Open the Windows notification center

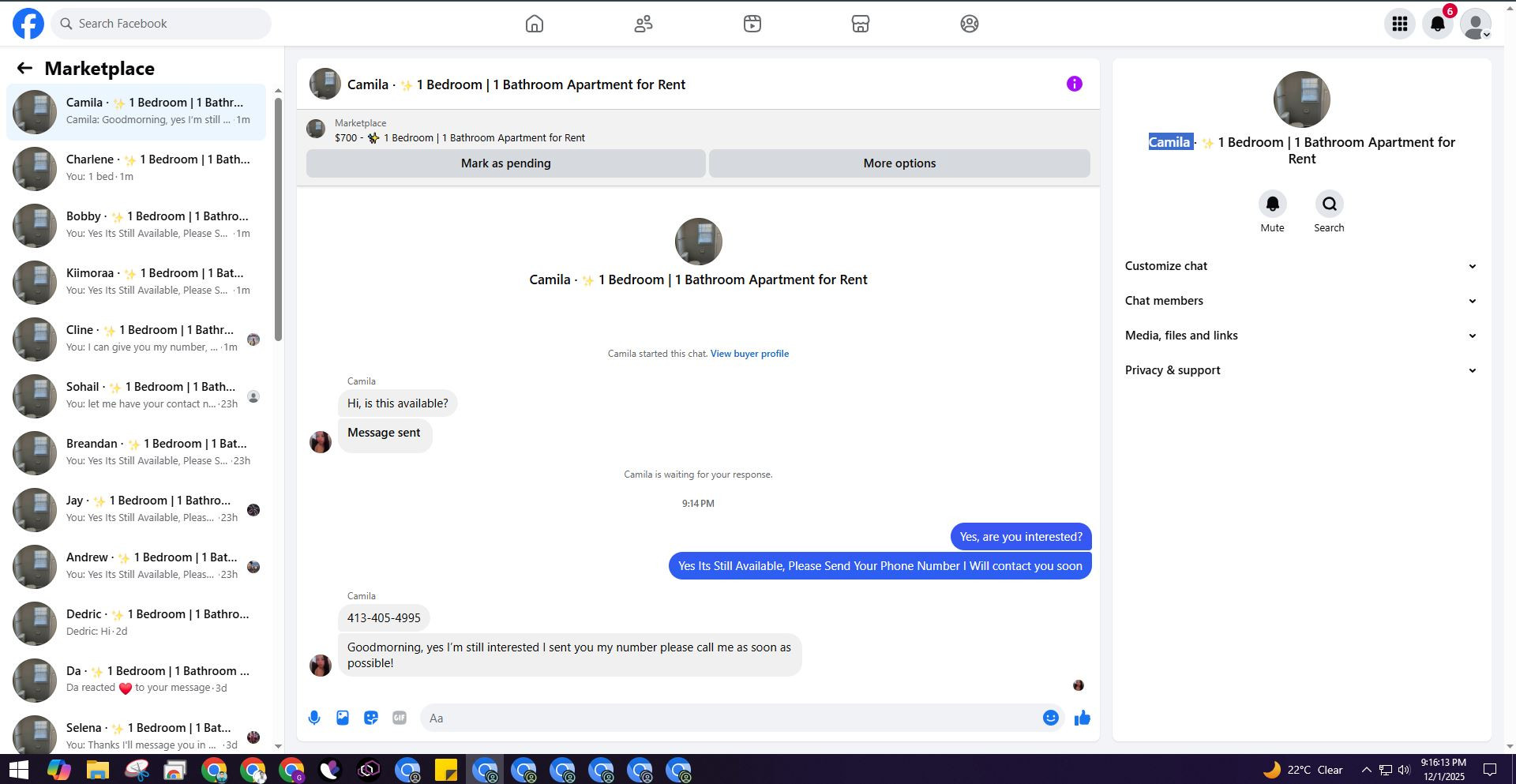tap(1490, 770)
